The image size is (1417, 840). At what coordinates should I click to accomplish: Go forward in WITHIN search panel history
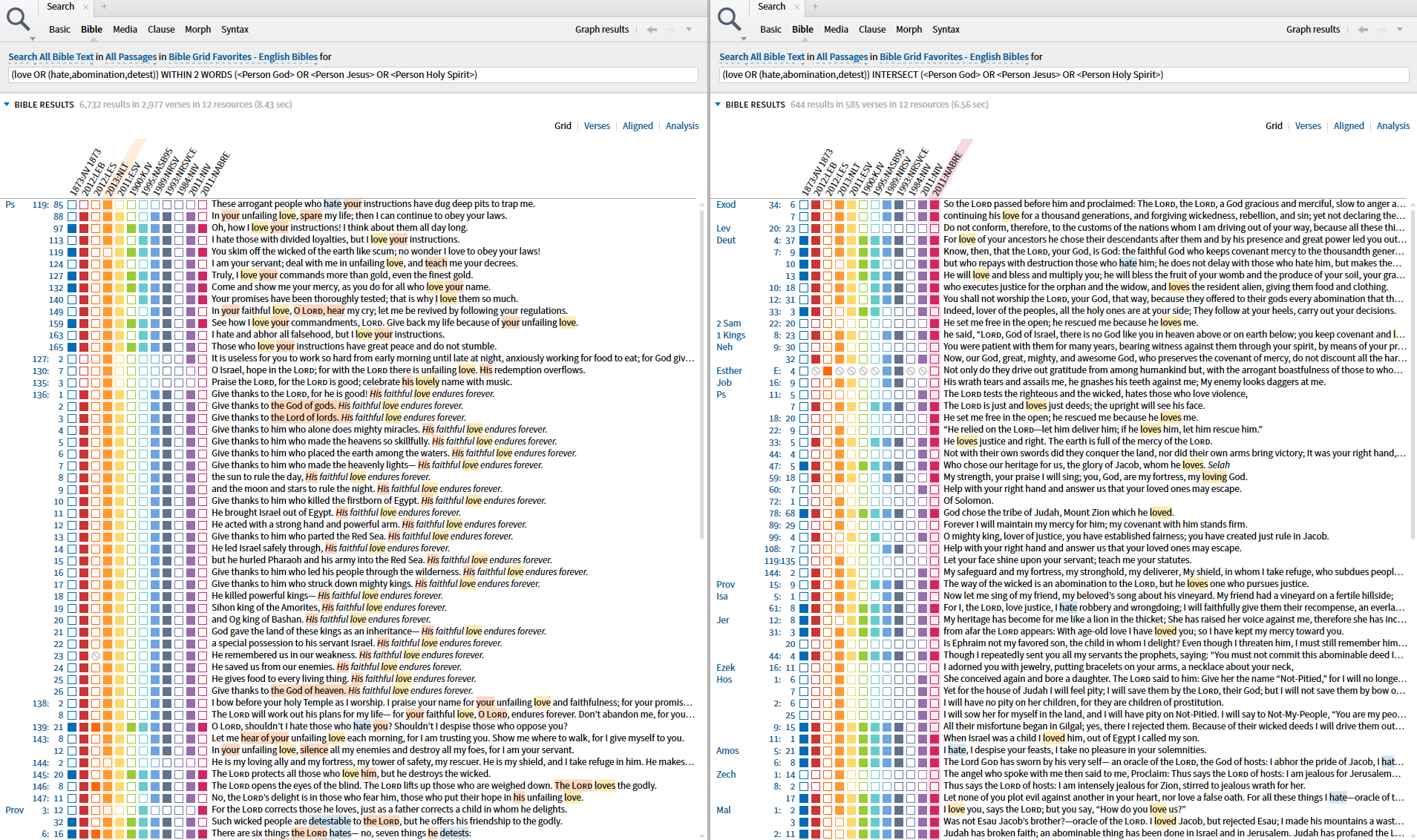(670, 30)
